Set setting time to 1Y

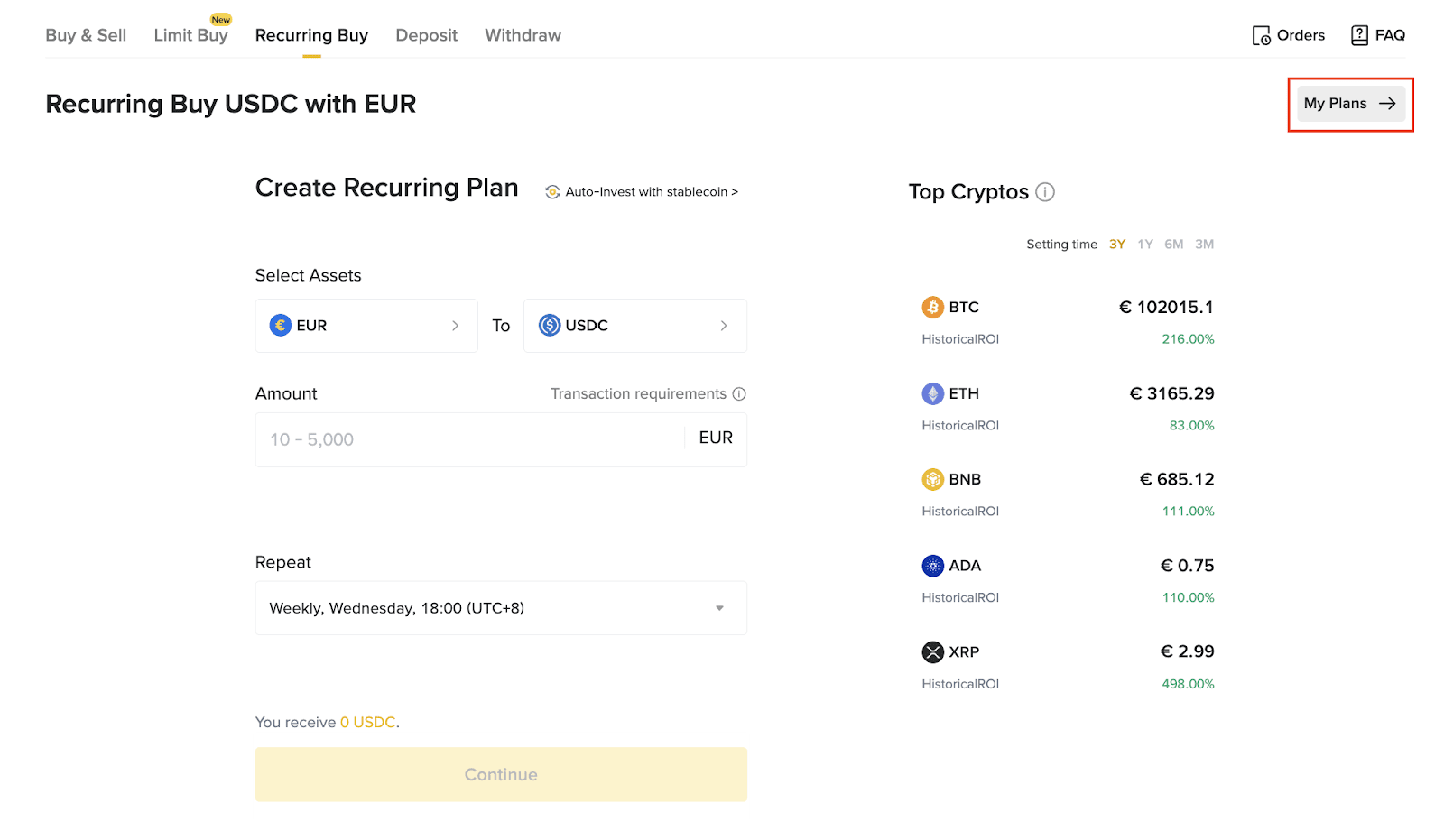(1145, 245)
